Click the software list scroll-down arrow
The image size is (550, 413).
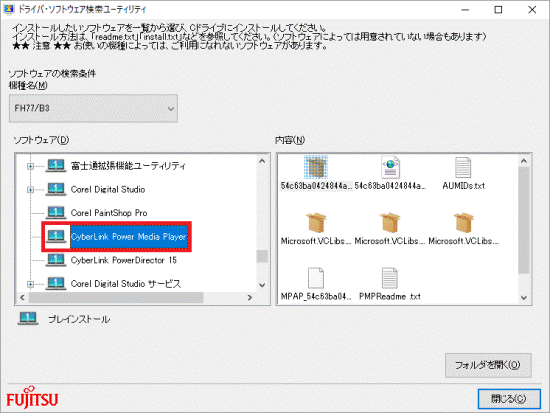pos(262,285)
